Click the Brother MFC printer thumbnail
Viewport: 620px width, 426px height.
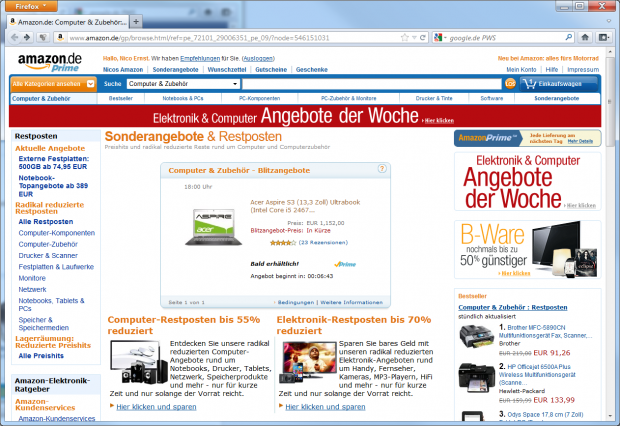(476, 337)
